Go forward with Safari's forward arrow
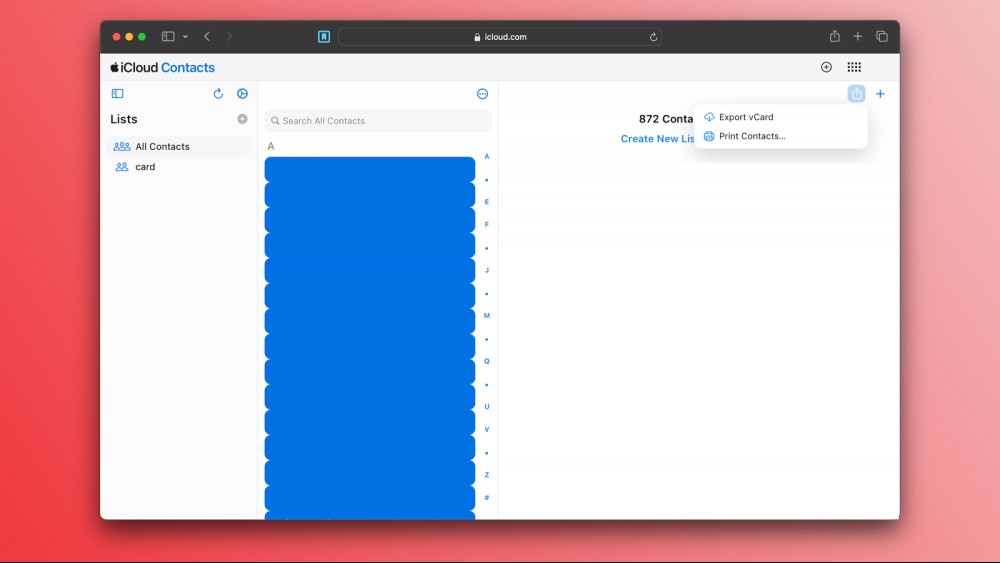This screenshot has width=1000, height=563. tap(229, 36)
